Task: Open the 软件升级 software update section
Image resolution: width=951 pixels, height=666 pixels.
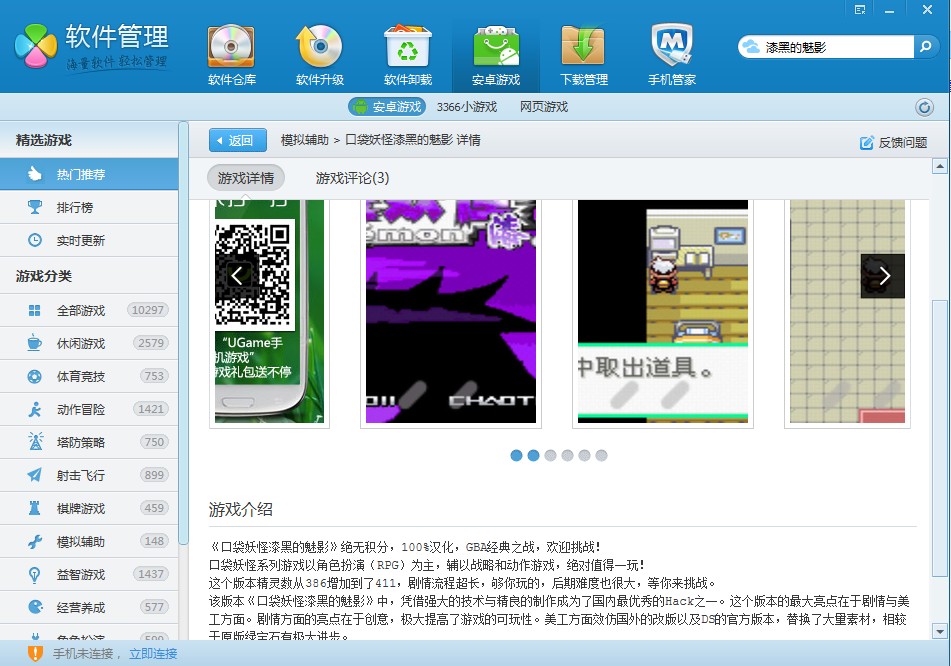Action: click(320, 55)
